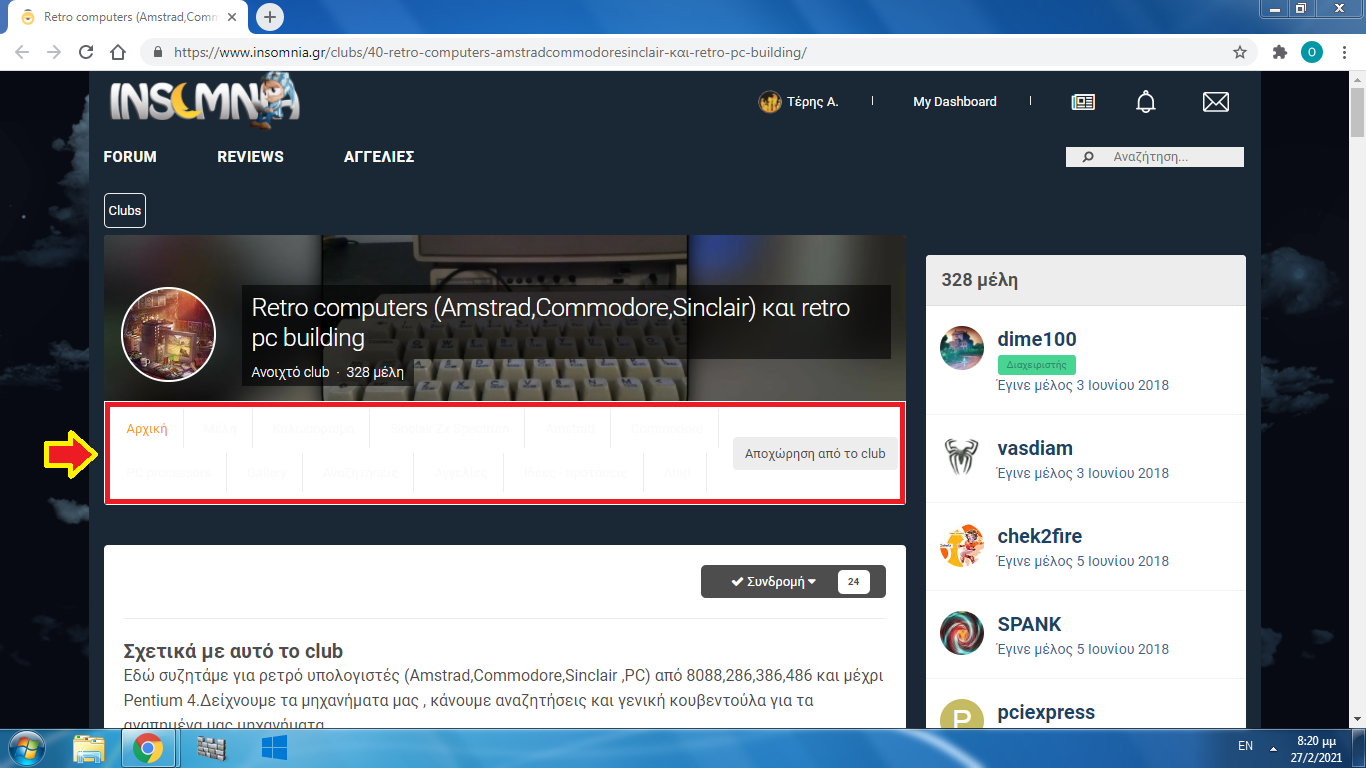
Task: Open Chrome three-dot menu
Action: [x=1343, y=52]
